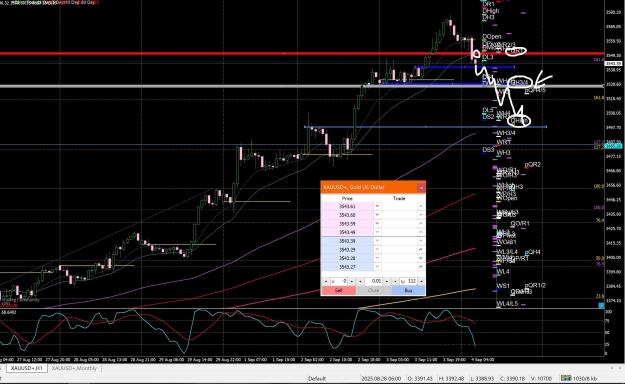Decrease the take profit value 112
This screenshot has height=384, width=625.
(x=395, y=281)
